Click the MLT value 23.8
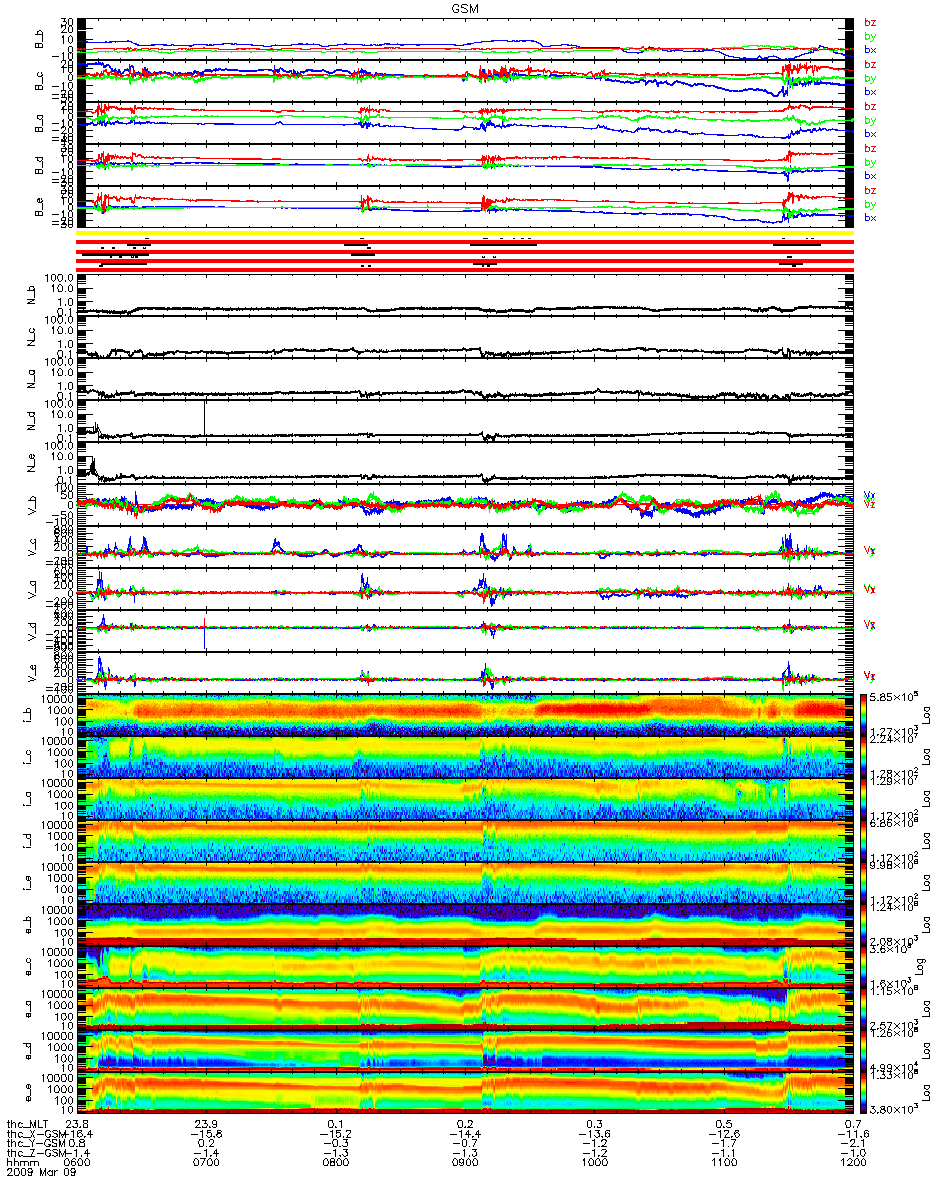 point(77,1124)
